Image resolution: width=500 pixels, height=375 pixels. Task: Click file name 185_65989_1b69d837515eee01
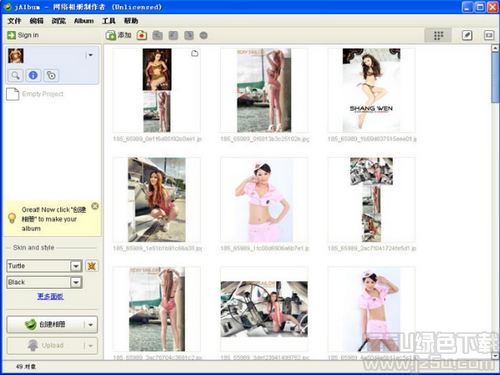[372, 139]
